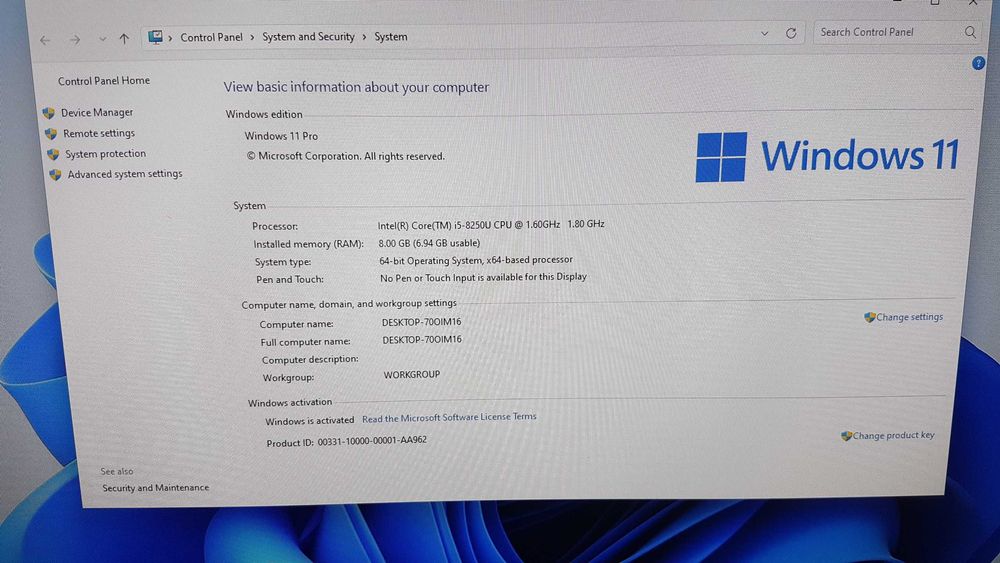This screenshot has width=1000, height=563.
Task: Open Remote settings link
Action: (x=99, y=133)
